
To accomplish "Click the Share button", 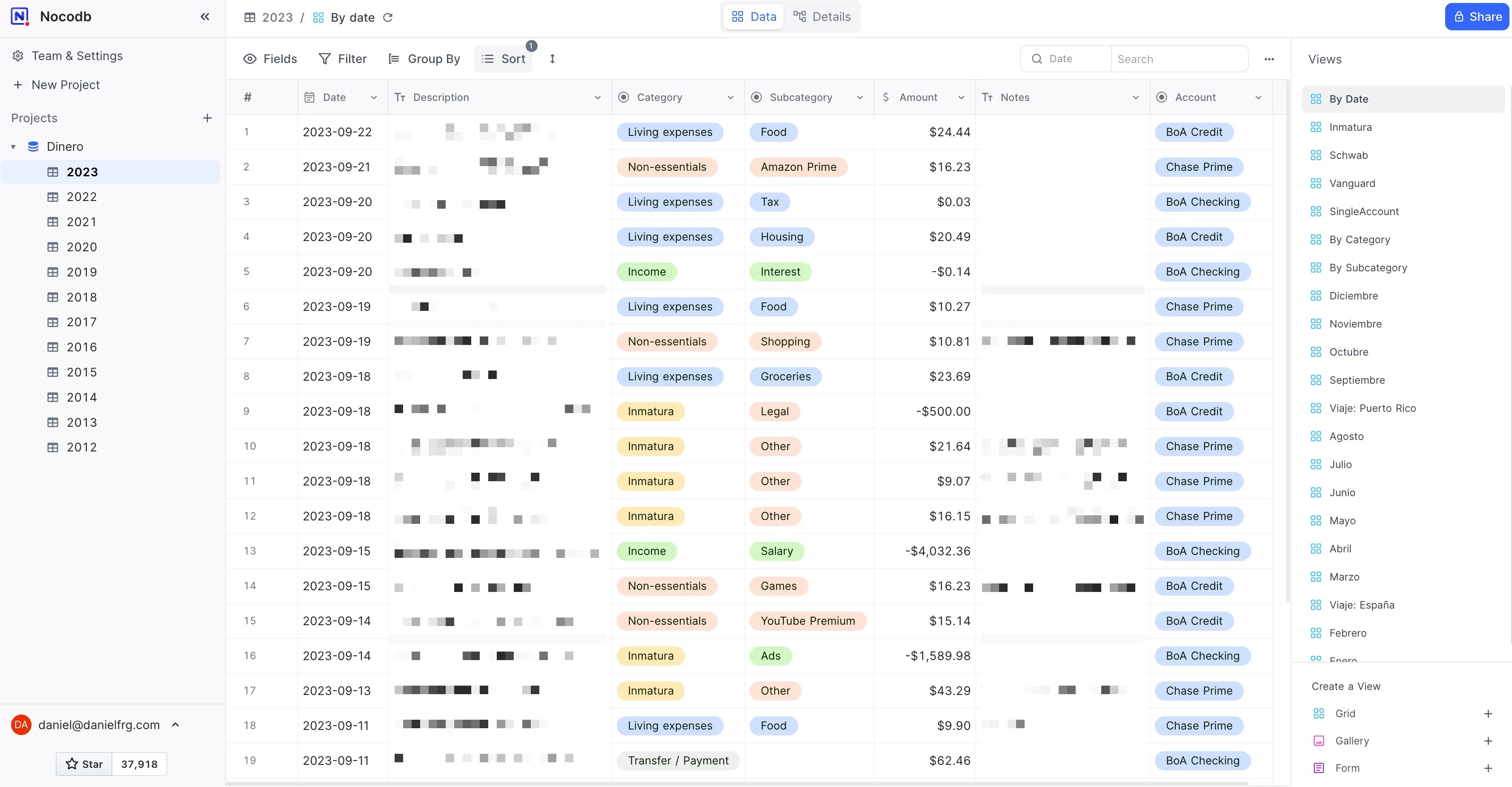I will pos(1477,17).
